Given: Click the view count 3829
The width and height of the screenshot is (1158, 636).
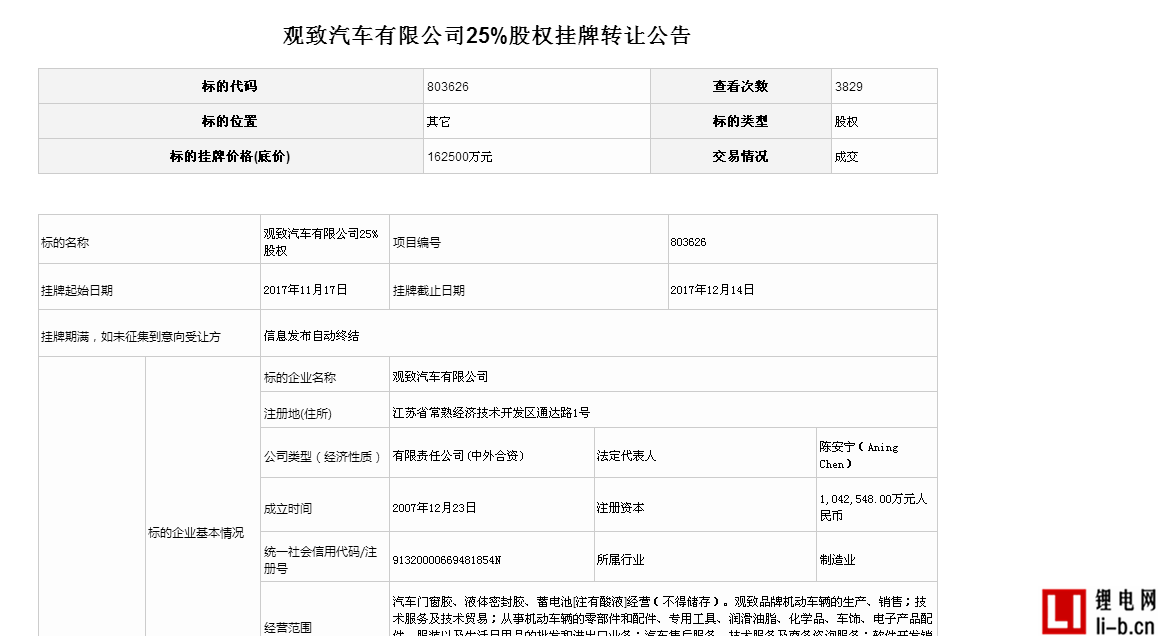Looking at the screenshot, I should [849, 86].
